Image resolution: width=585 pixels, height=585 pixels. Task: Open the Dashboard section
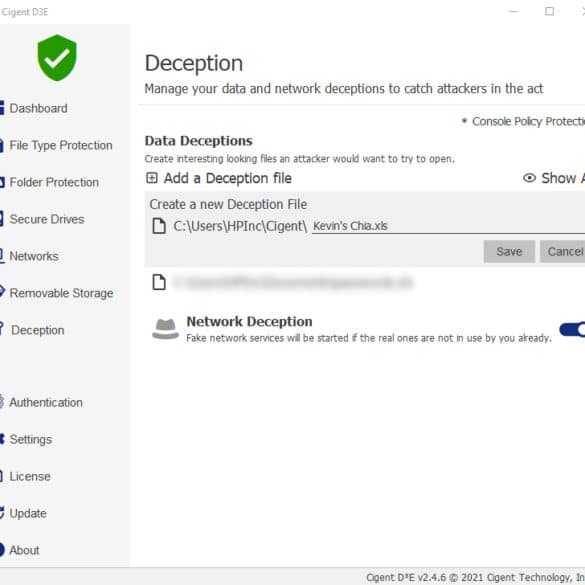point(38,109)
